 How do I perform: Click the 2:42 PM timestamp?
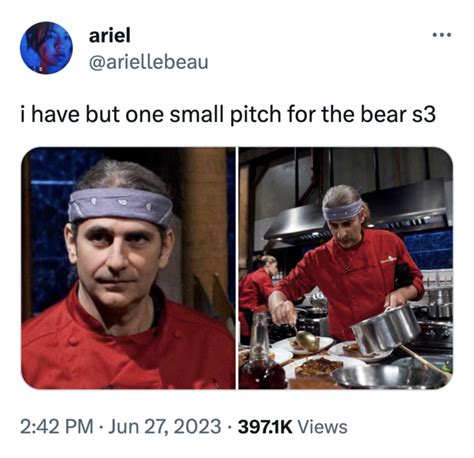(57, 427)
